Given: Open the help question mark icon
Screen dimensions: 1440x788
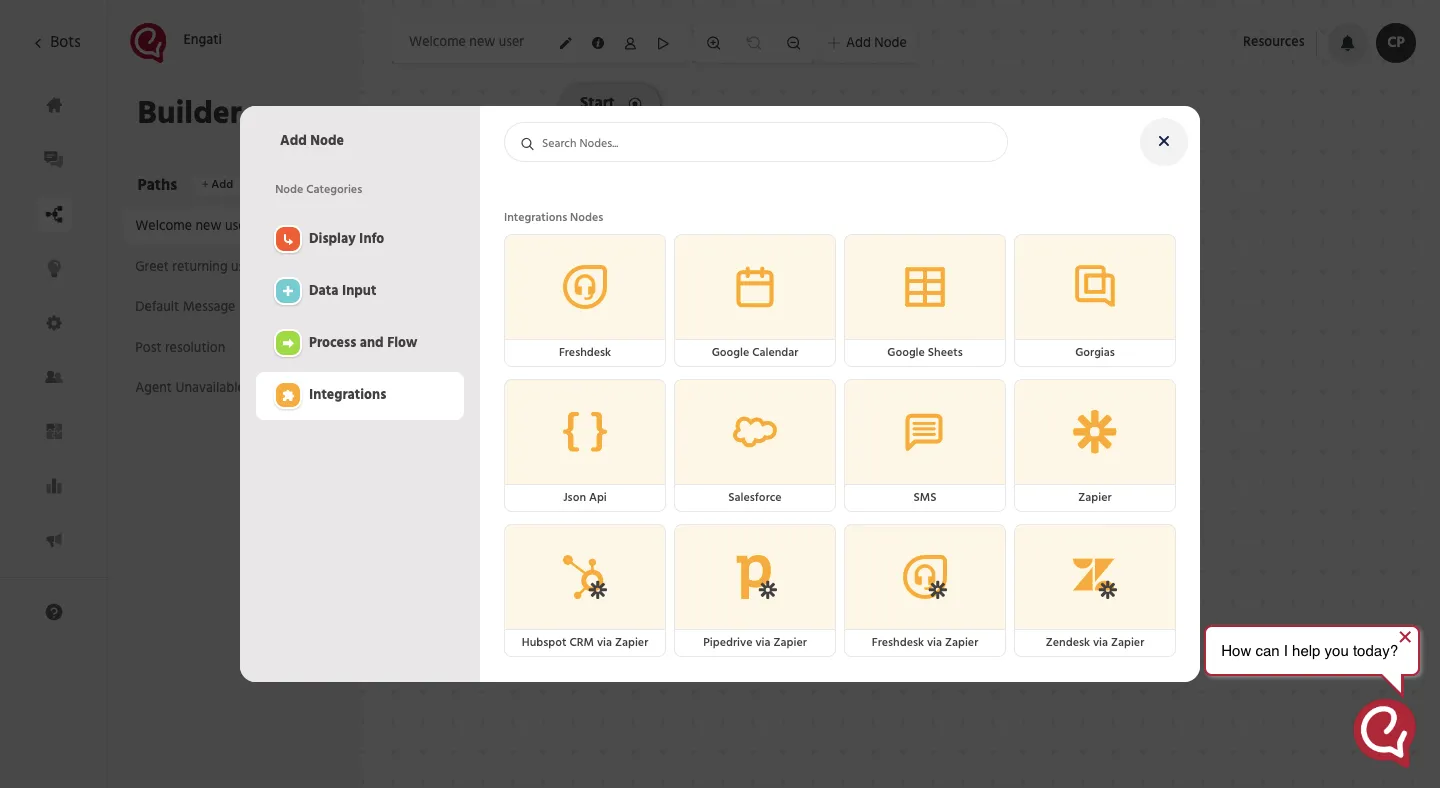Looking at the screenshot, I should point(54,612).
